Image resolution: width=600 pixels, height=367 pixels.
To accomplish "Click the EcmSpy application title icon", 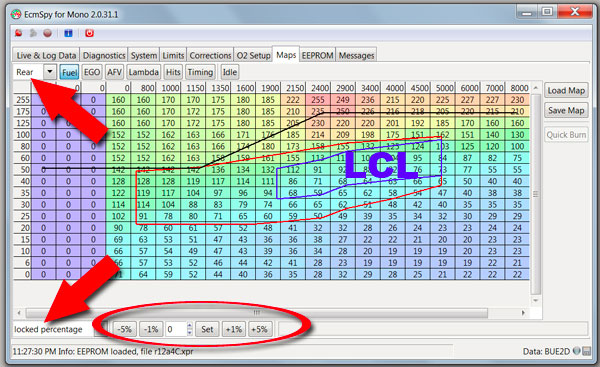I will click(x=16, y=15).
